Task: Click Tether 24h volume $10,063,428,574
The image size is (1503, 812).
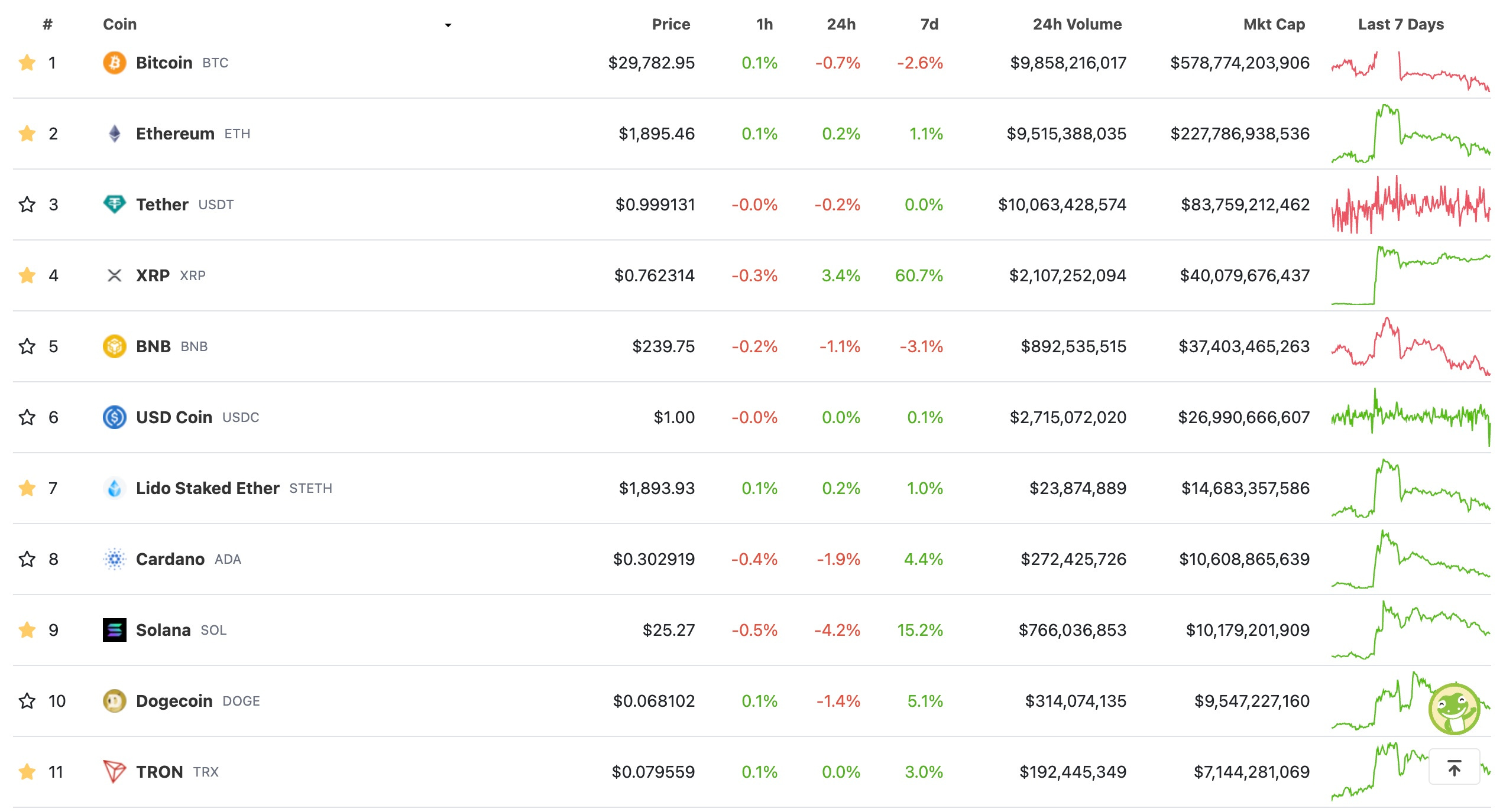Action: pyautogui.click(x=1062, y=204)
